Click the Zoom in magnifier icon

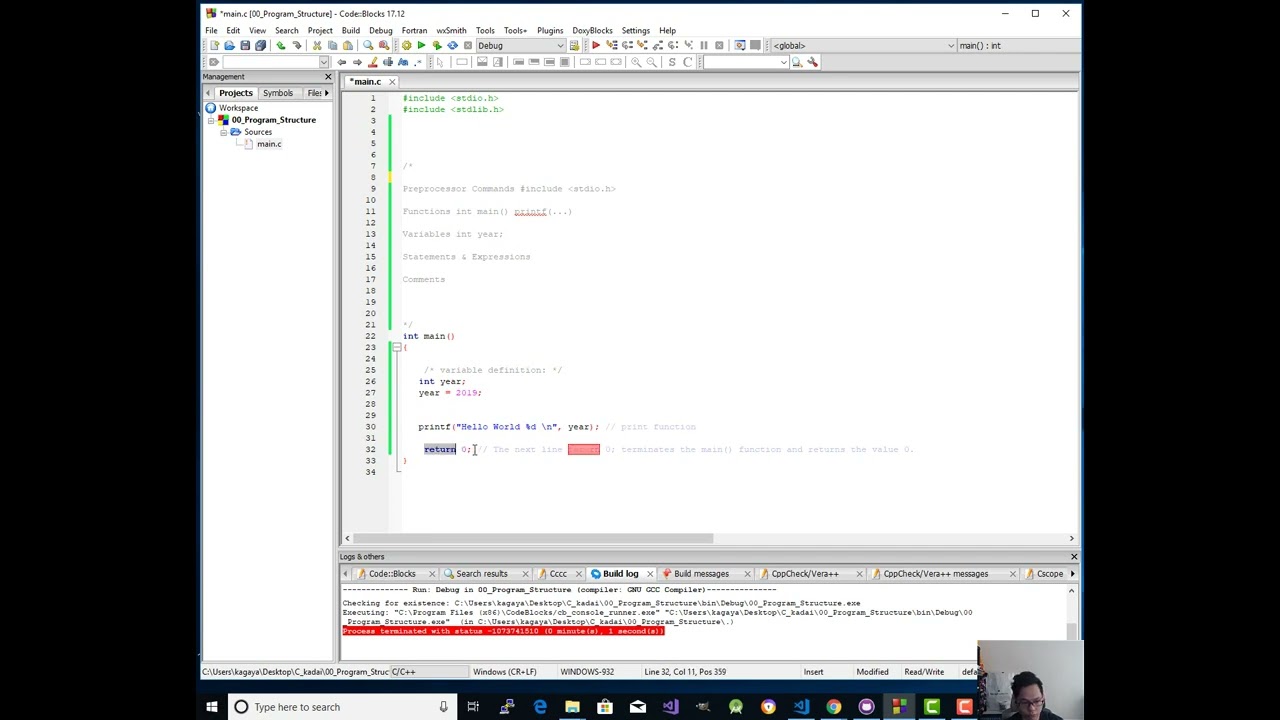636,62
